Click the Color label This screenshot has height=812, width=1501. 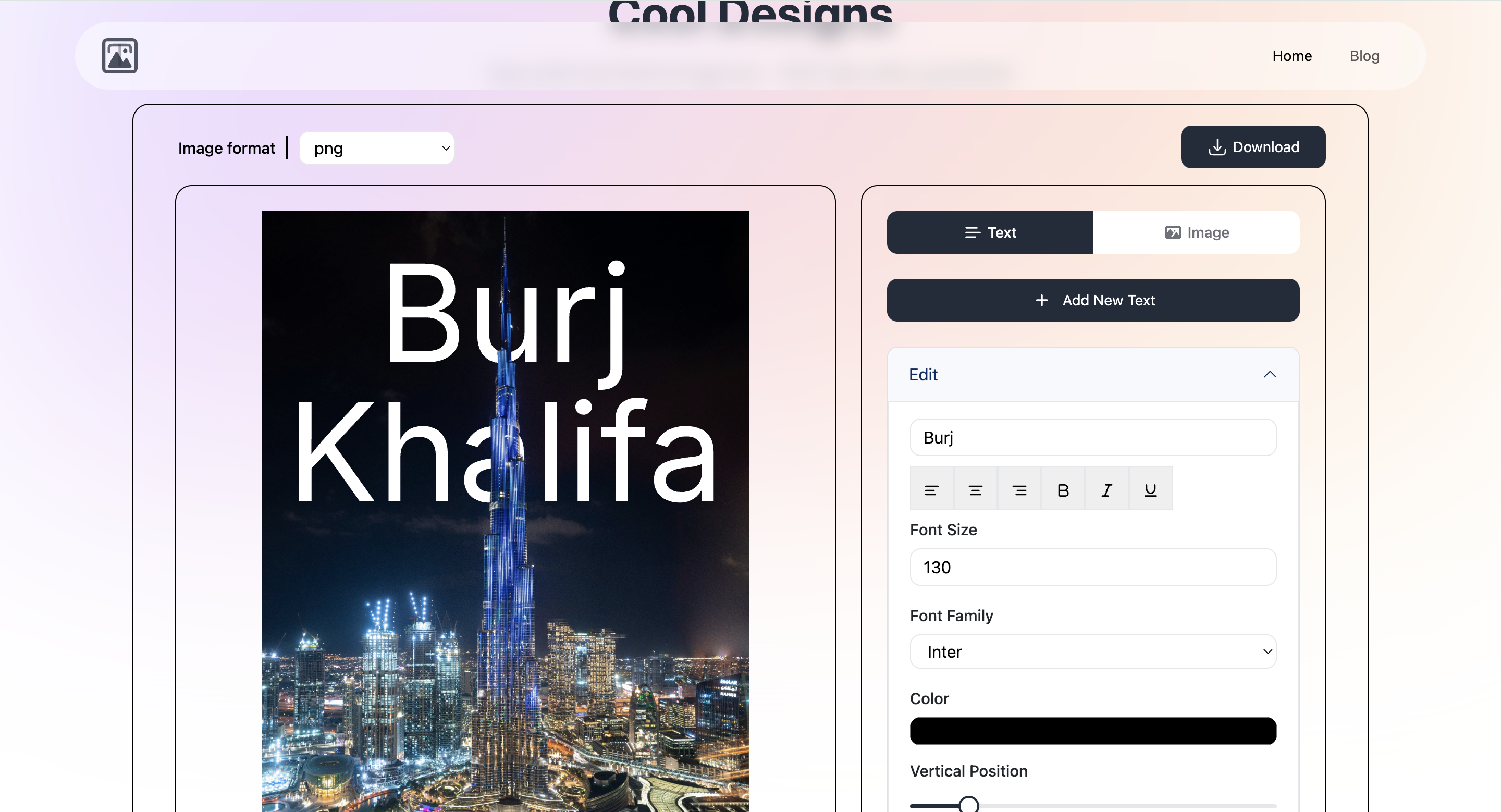[929, 698]
